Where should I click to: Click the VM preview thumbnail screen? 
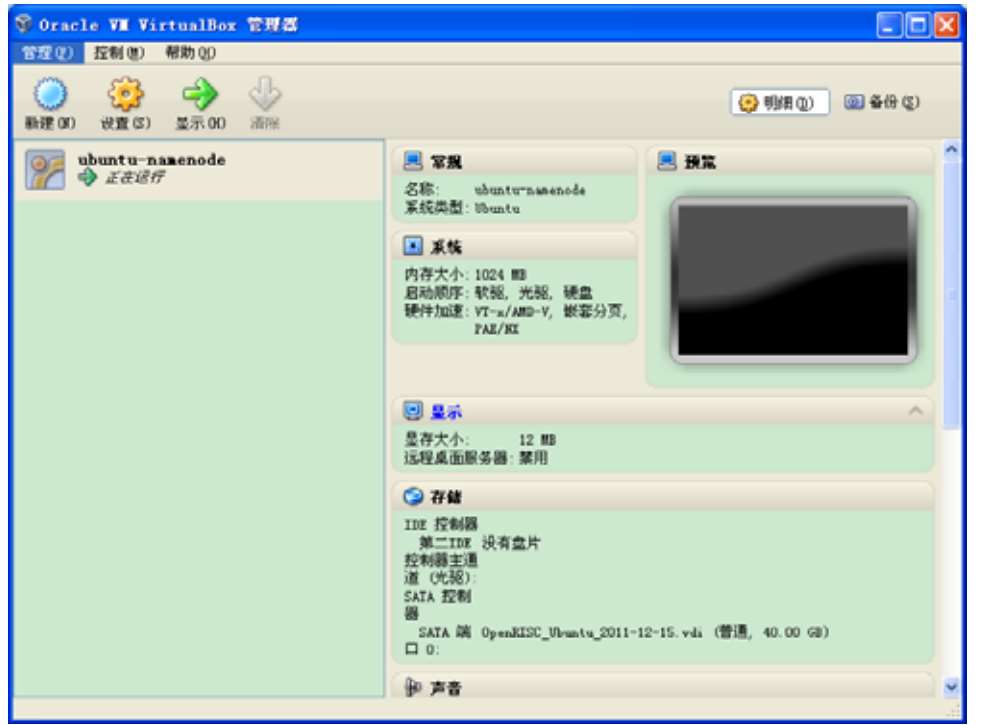coord(793,280)
